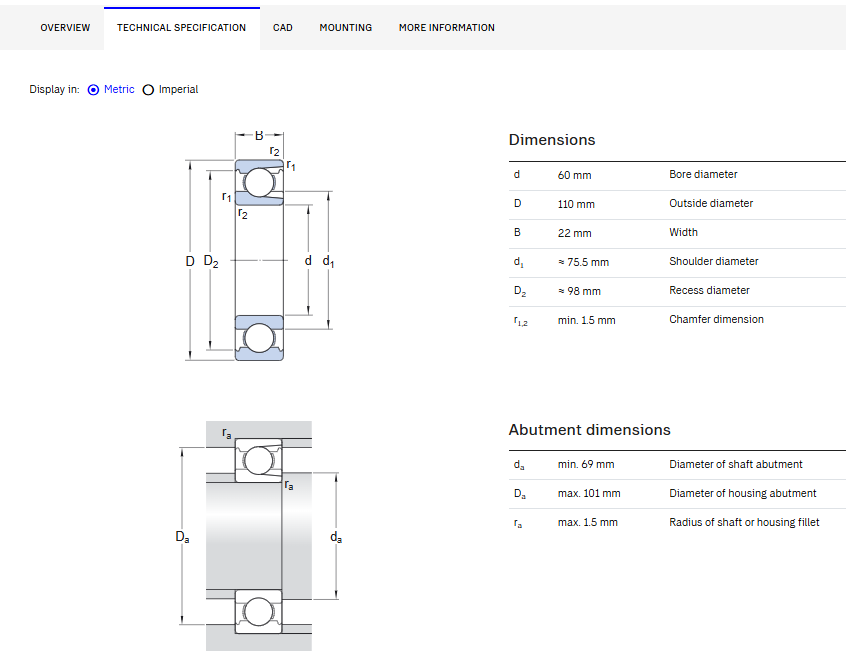The height and width of the screenshot is (664, 846).
Task: Click the 'Shoulder diameter' description text
Action: coord(714,262)
